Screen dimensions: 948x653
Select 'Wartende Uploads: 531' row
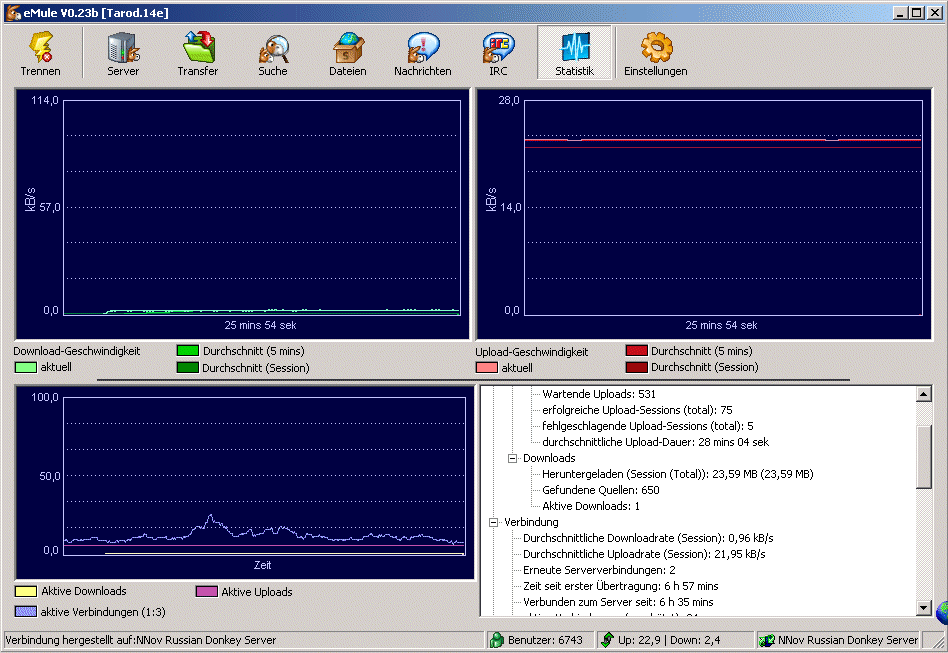(599, 394)
